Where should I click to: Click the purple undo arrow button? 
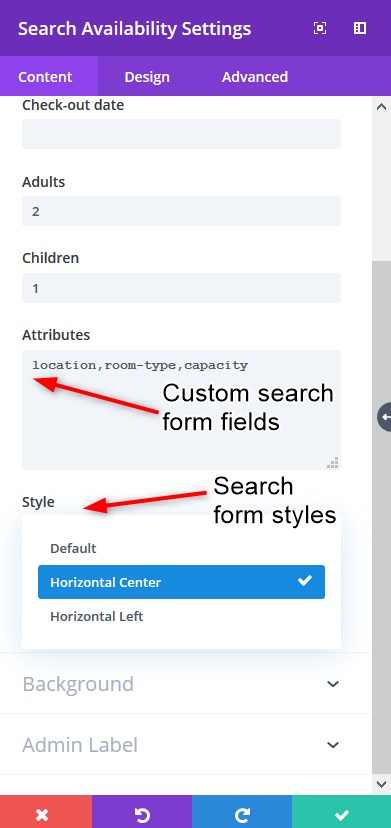[x=142, y=812]
